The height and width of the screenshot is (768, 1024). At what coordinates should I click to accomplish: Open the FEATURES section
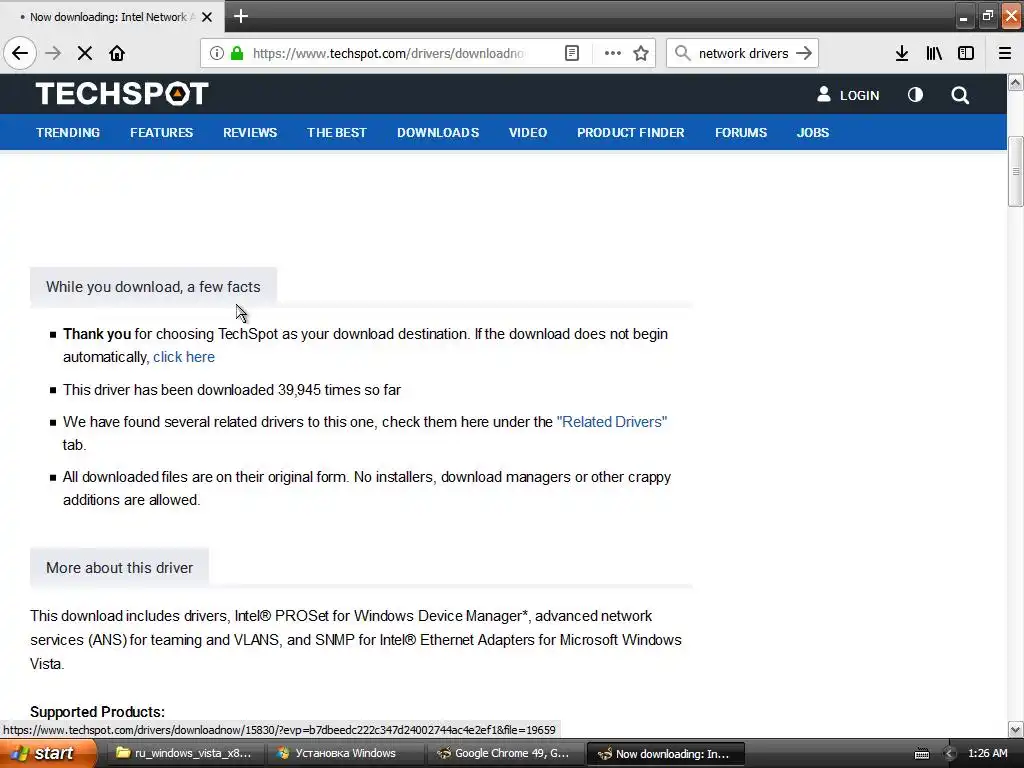(161, 133)
